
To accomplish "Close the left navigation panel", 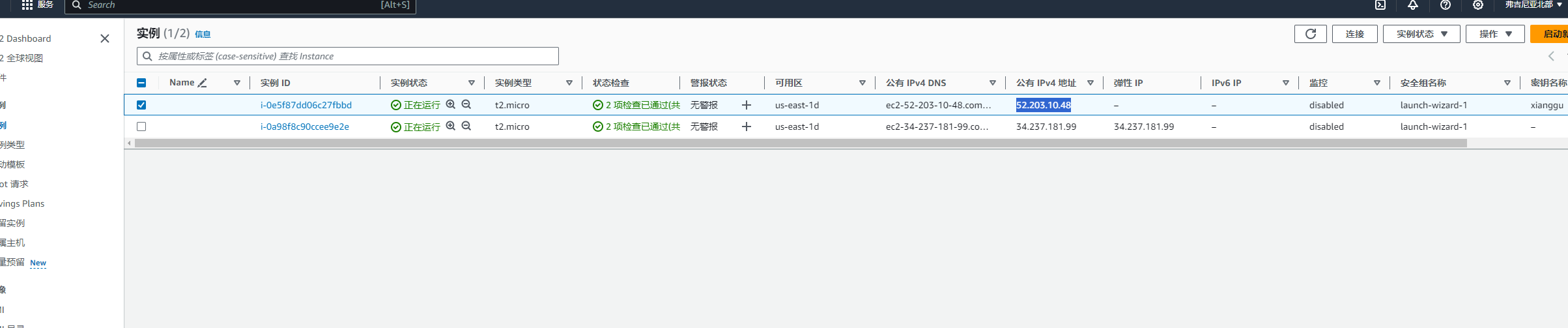I will click(105, 38).
